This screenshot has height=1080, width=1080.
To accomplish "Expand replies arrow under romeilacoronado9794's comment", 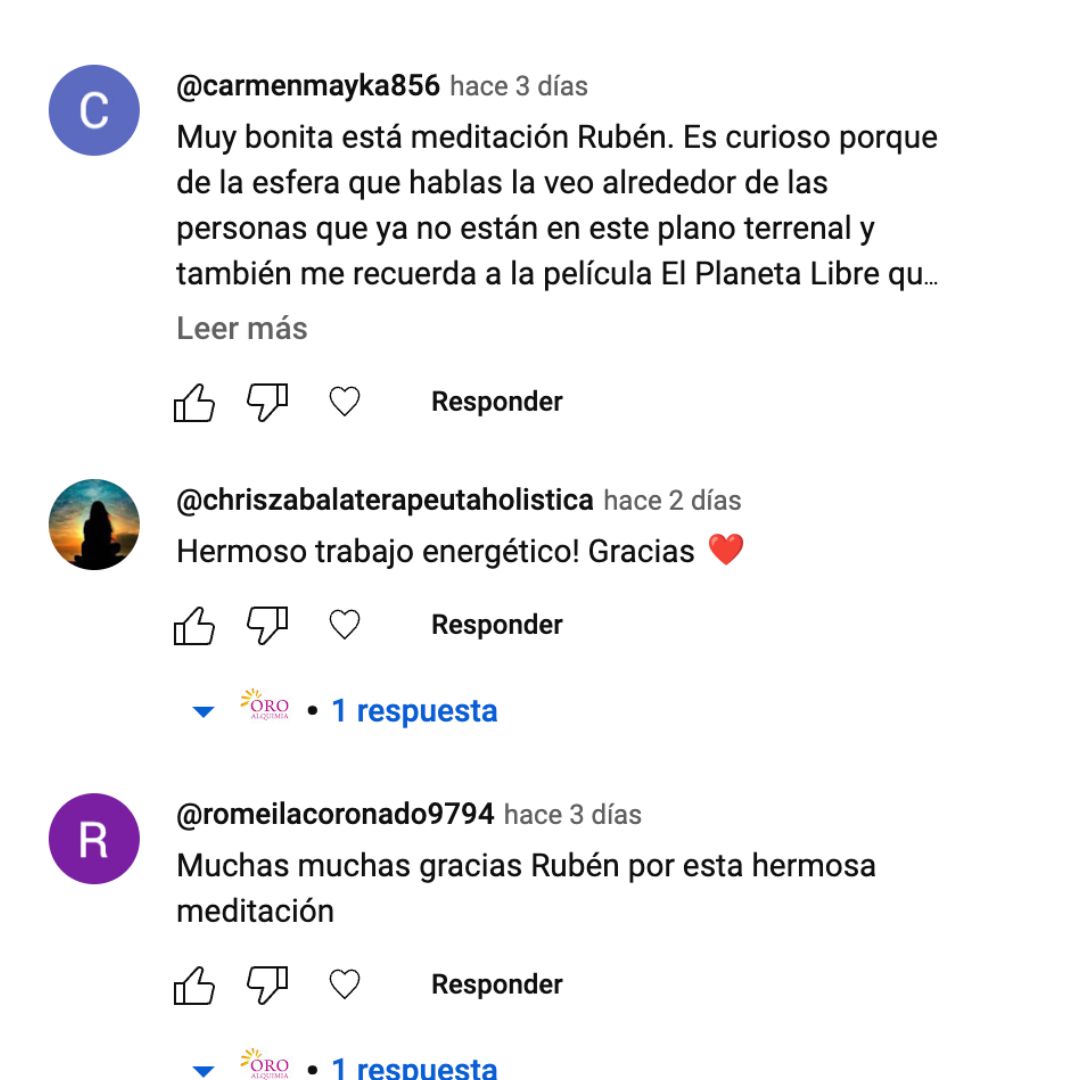I will [x=203, y=1070].
